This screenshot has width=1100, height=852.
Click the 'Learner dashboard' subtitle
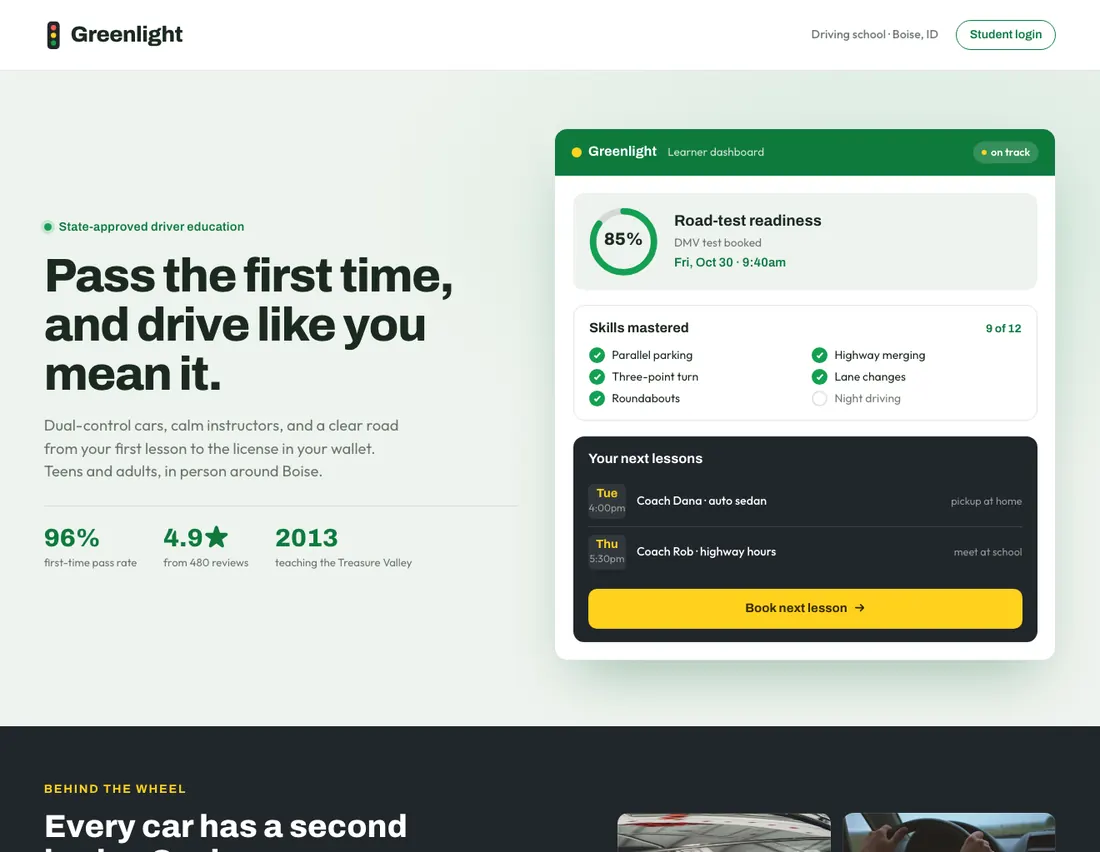point(716,152)
